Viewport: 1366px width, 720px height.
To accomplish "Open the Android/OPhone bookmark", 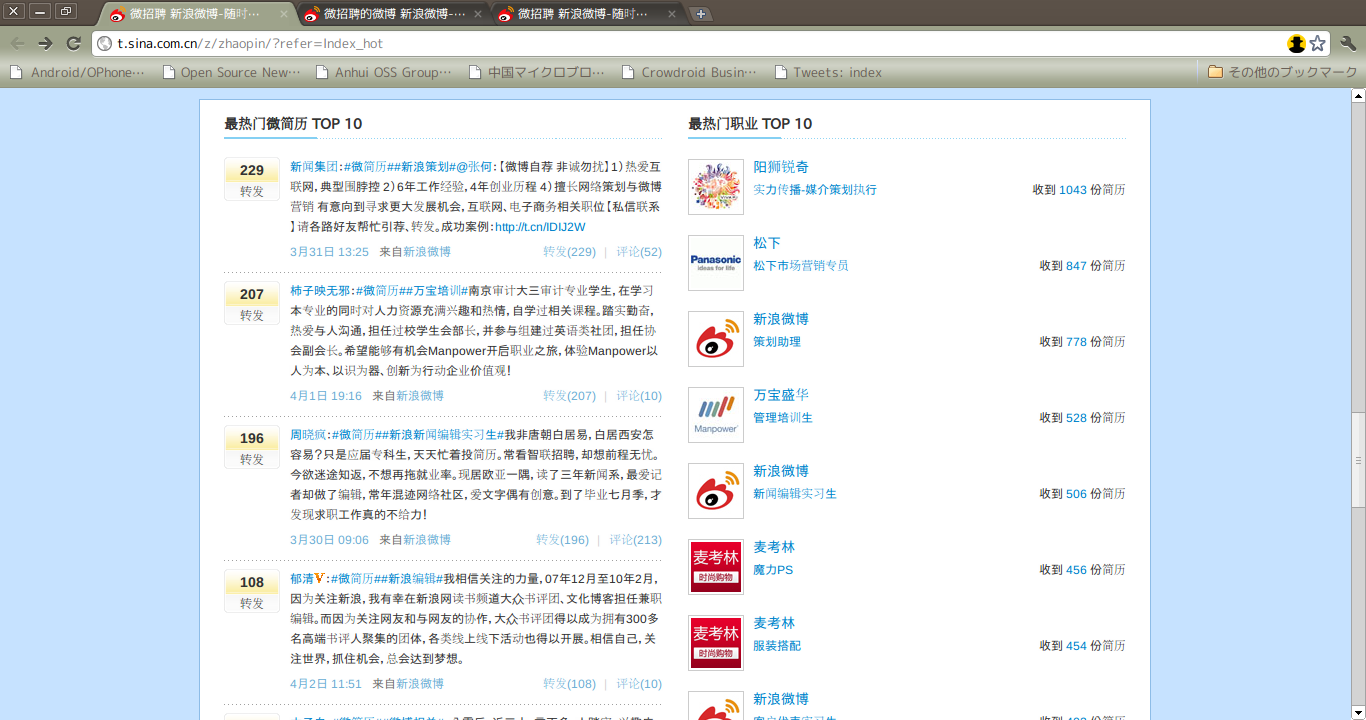I will coord(77,72).
